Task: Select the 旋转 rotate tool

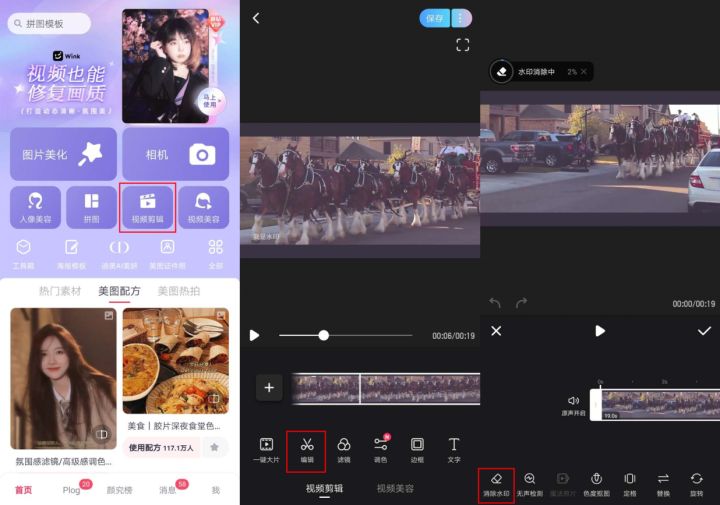Action: 697,485
